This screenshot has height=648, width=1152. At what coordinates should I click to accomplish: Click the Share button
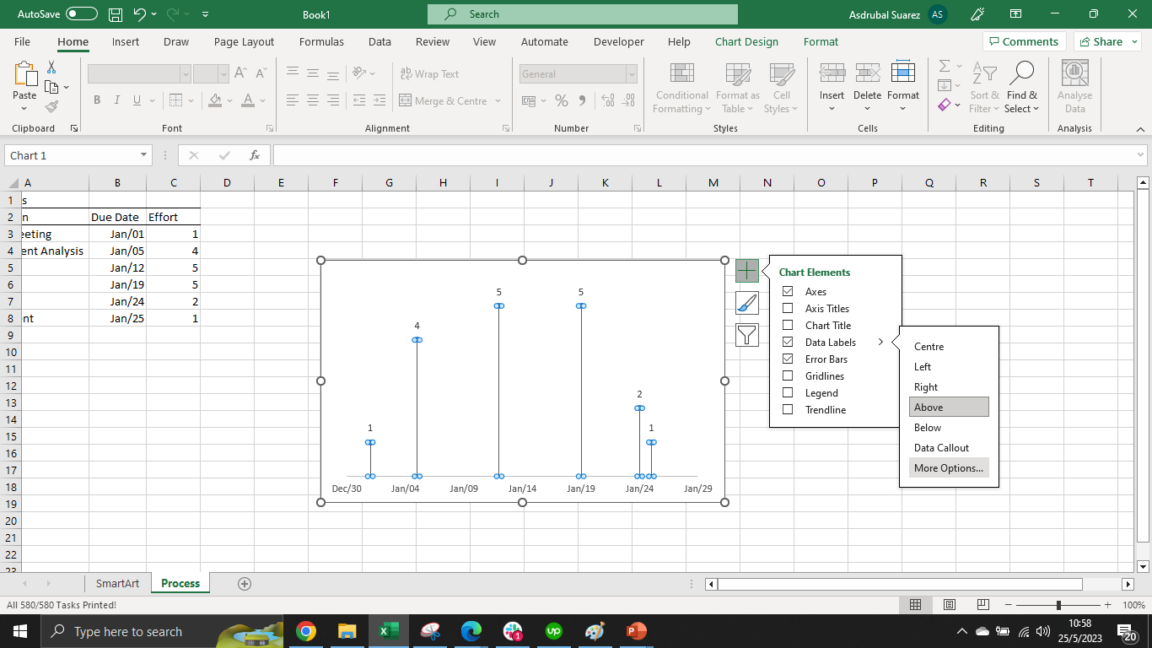tap(1106, 41)
